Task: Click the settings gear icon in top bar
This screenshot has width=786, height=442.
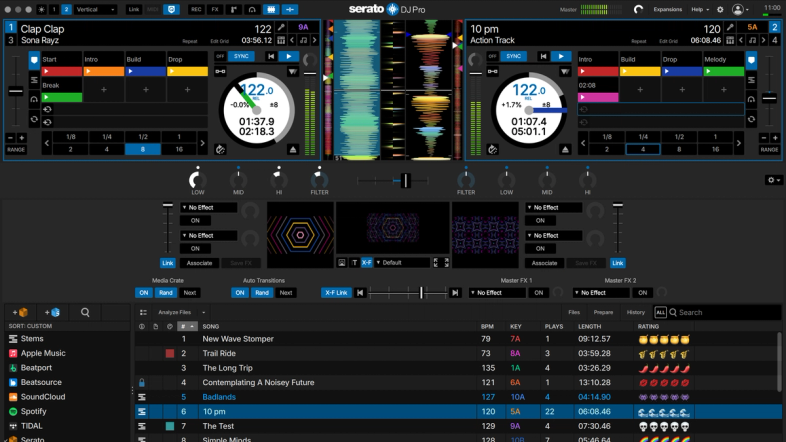Action: pyautogui.click(x=720, y=10)
